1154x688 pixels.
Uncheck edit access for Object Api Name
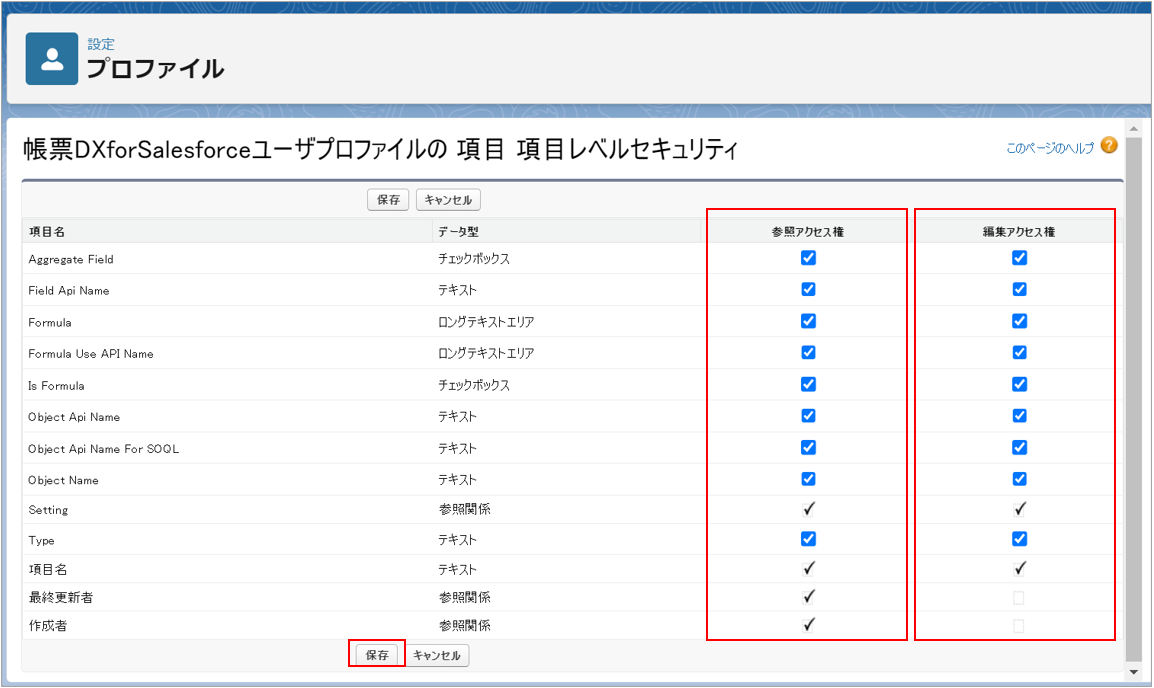pyautogui.click(x=1019, y=416)
